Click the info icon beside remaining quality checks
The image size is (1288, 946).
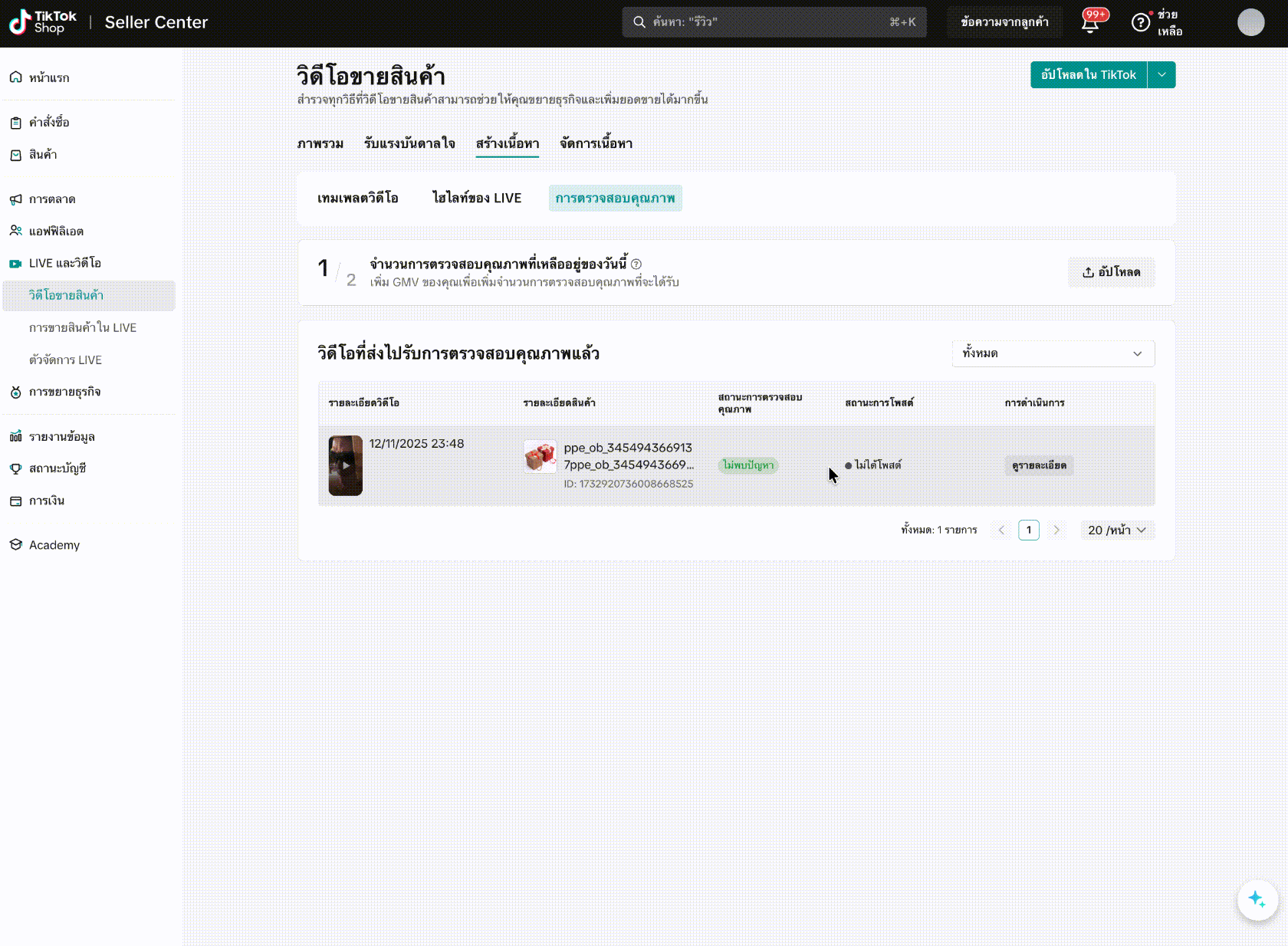[636, 264]
